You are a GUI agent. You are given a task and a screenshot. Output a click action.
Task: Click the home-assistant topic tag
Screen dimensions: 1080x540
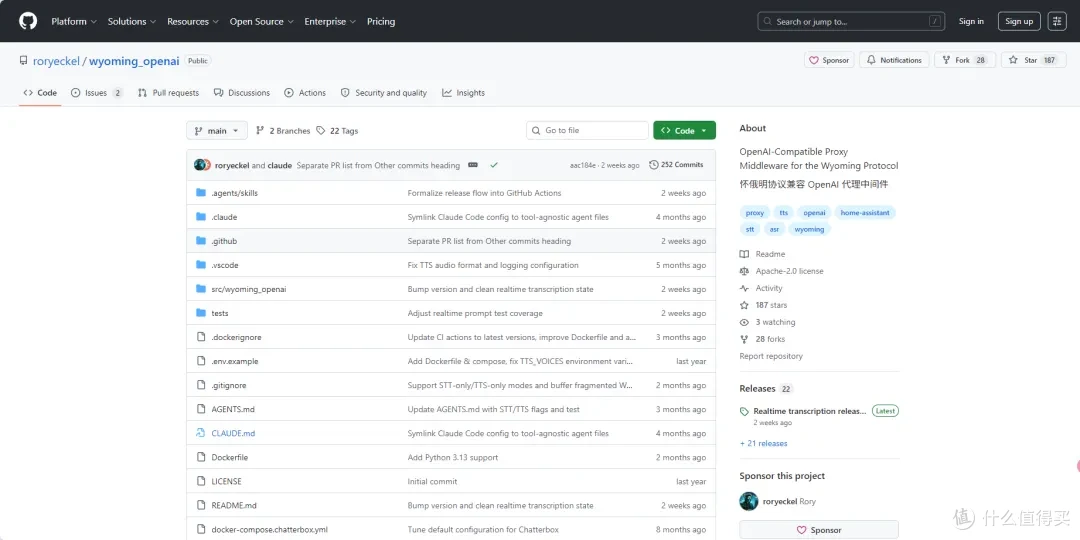click(865, 213)
